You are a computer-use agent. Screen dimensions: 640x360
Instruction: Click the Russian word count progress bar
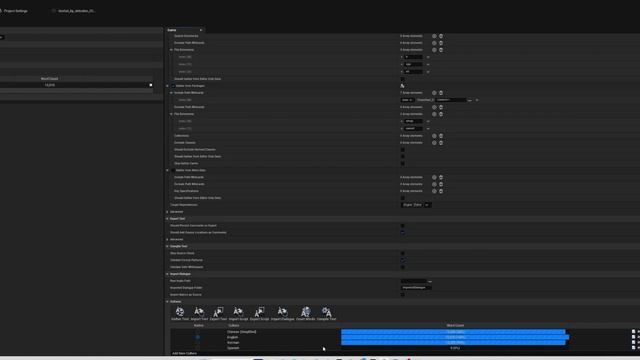[x=453, y=342]
